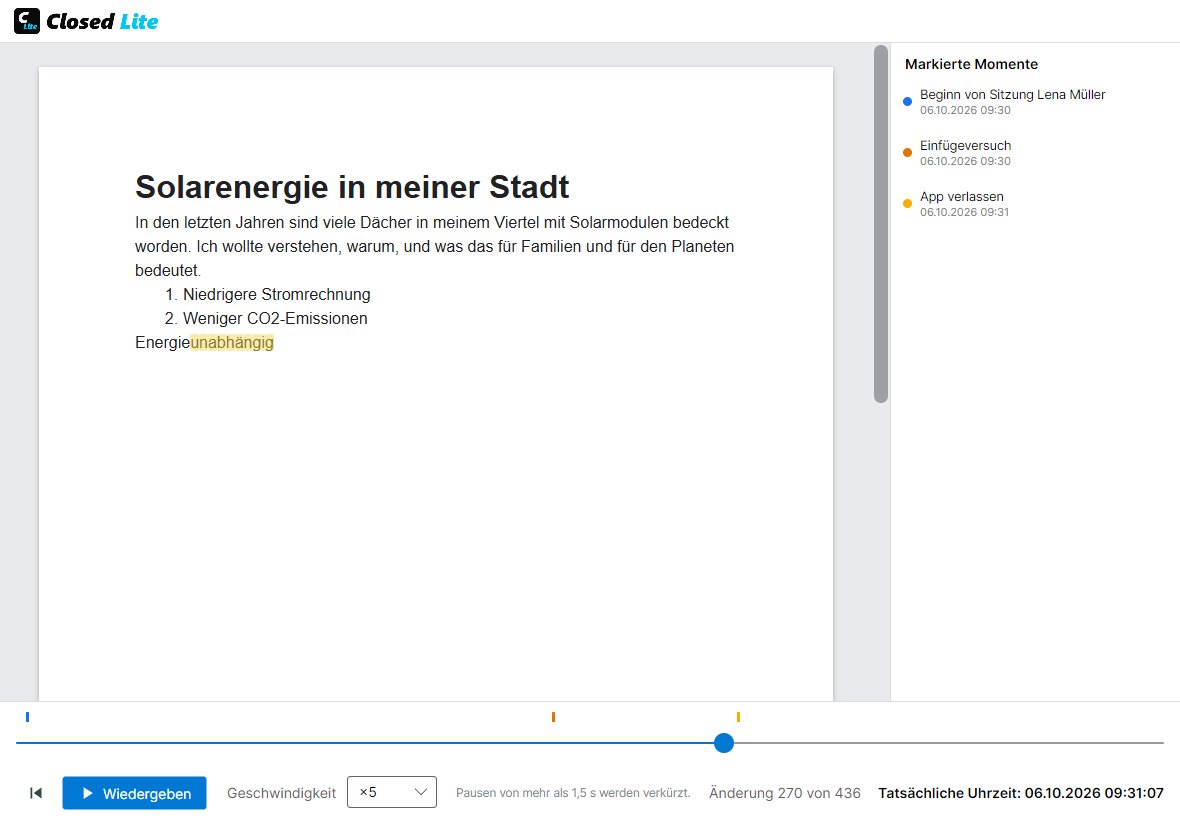Viewport: 1180px width, 820px height.
Task: Click the playback timeline slider handle
Action: [x=724, y=743]
